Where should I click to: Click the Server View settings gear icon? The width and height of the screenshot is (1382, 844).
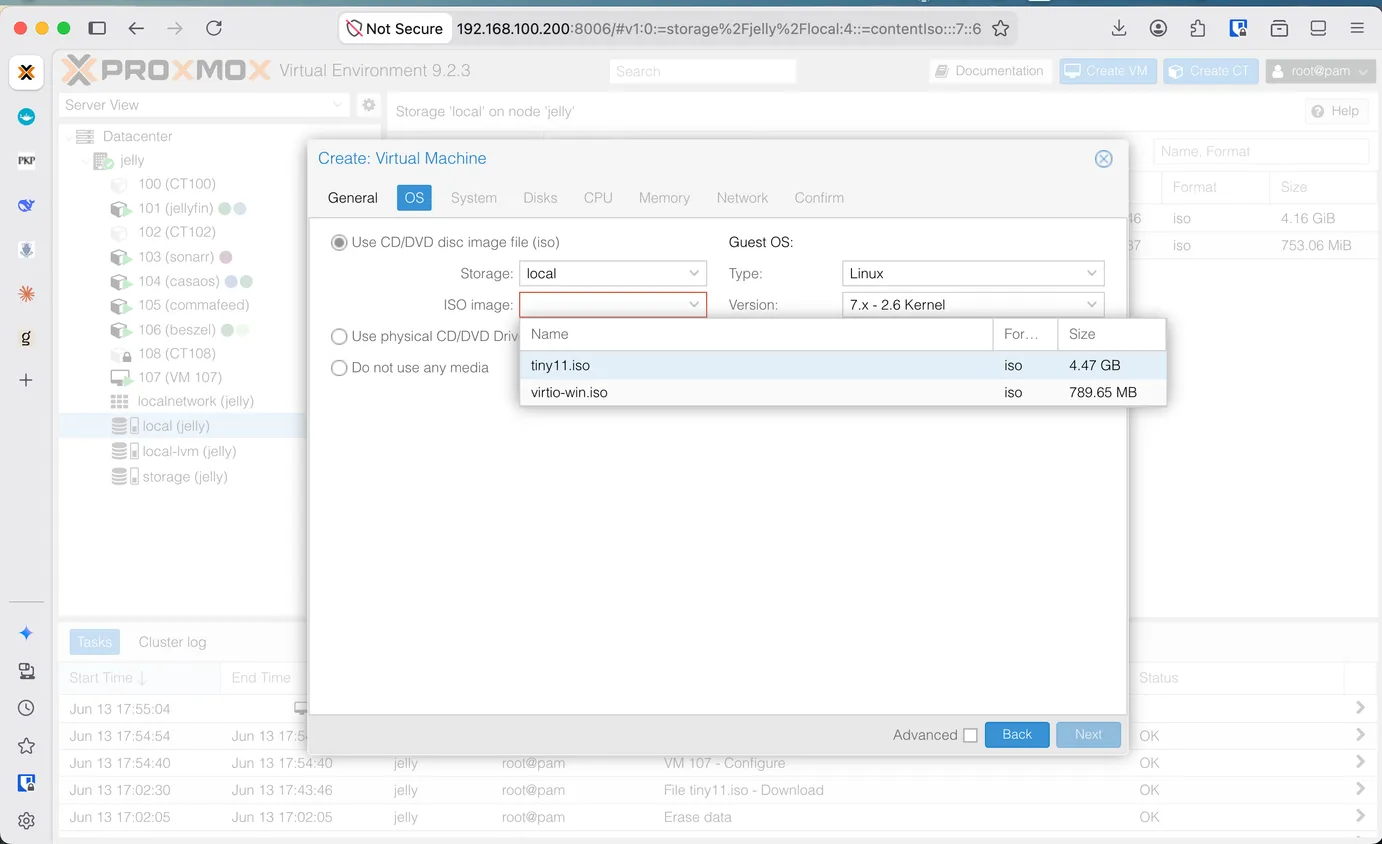pos(369,105)
